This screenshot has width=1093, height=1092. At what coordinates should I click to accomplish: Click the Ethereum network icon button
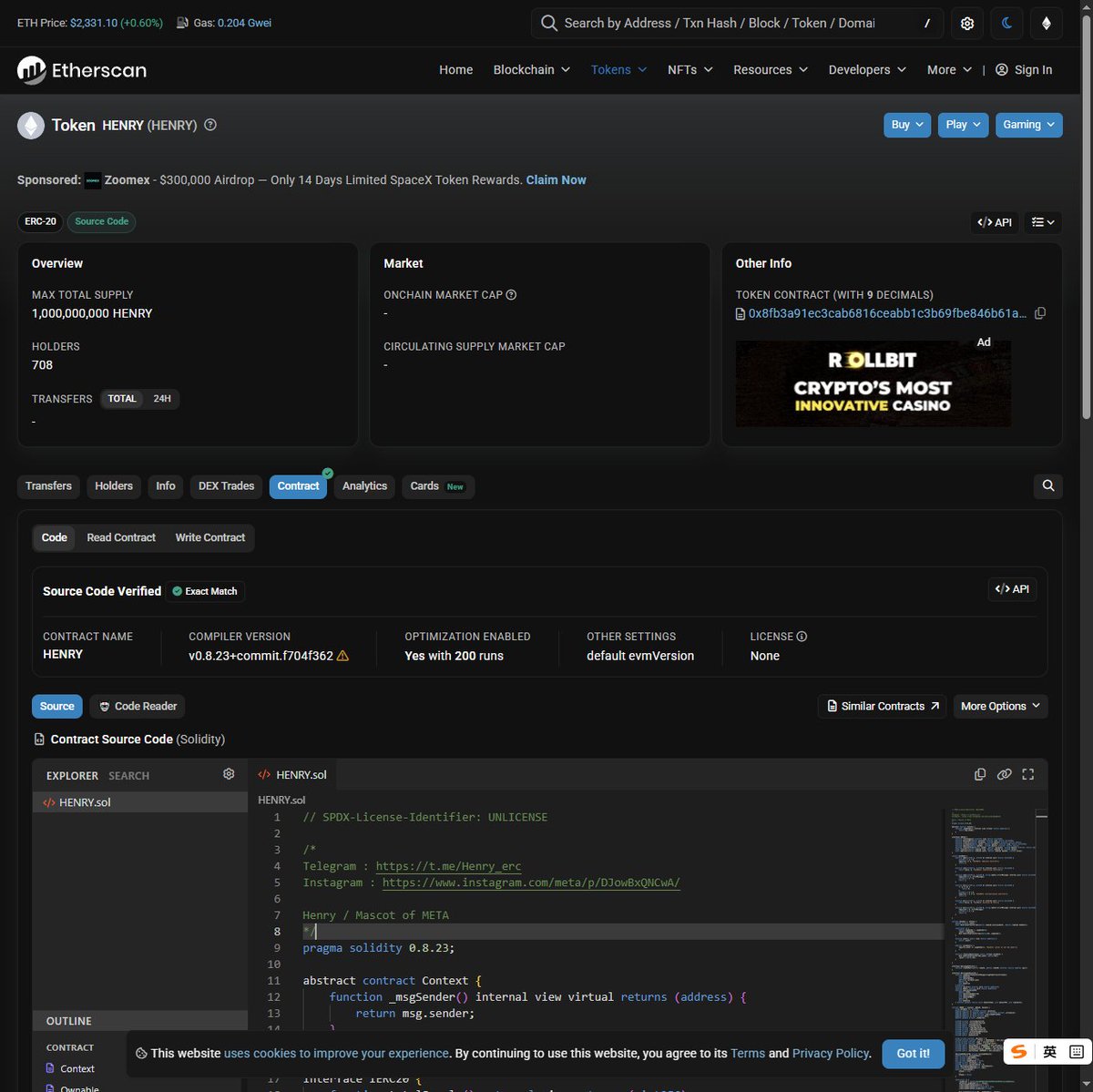tap(1046, 24)
